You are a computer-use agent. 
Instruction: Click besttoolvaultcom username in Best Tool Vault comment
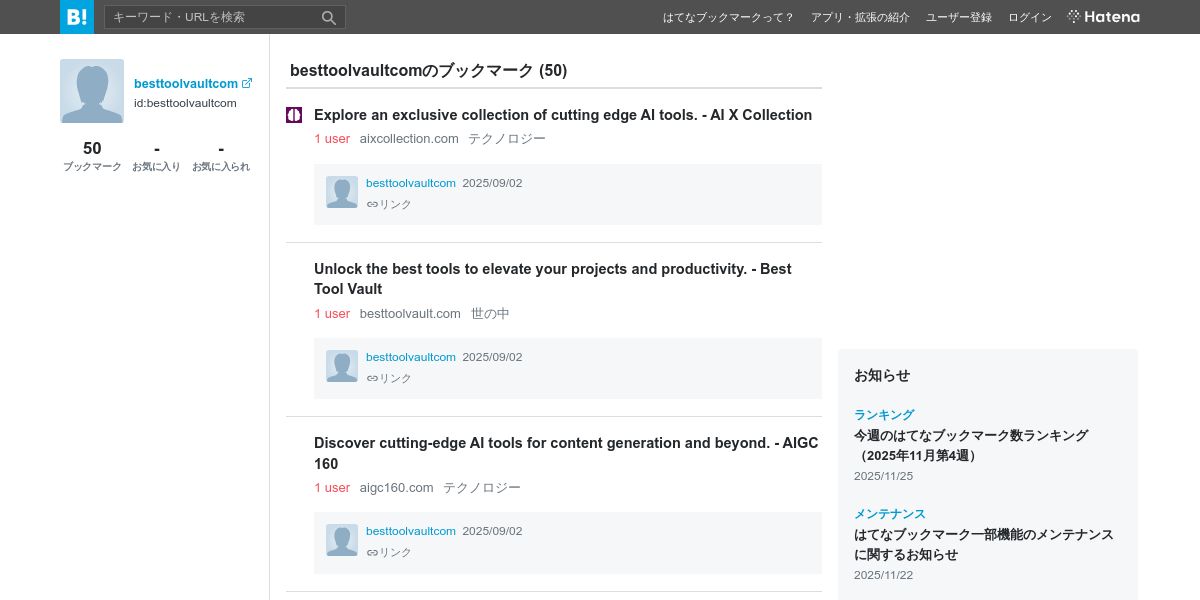point(411,357)
